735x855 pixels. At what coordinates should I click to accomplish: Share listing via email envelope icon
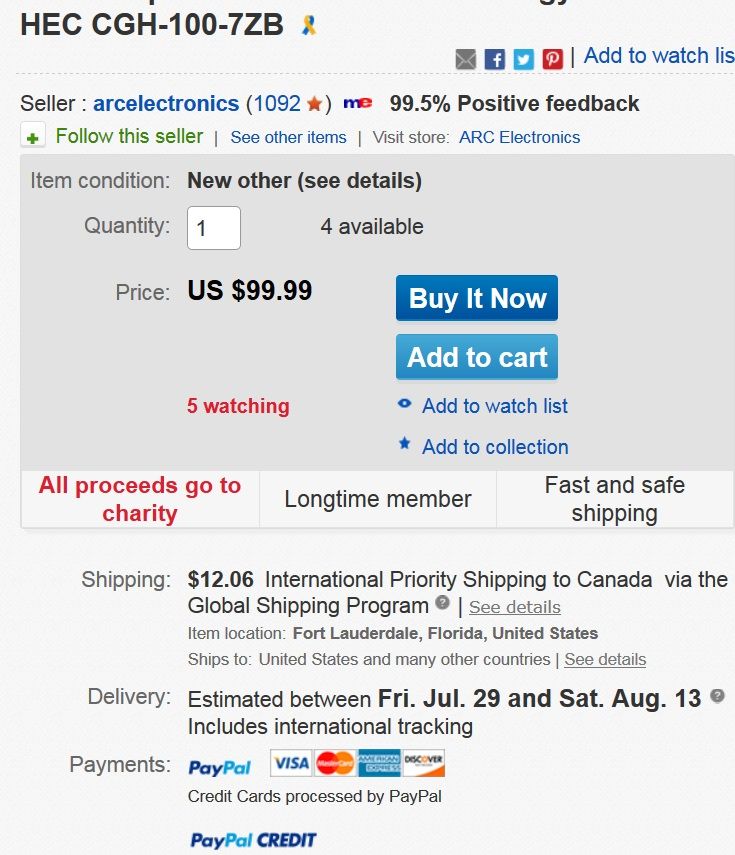tap(466, 59)
